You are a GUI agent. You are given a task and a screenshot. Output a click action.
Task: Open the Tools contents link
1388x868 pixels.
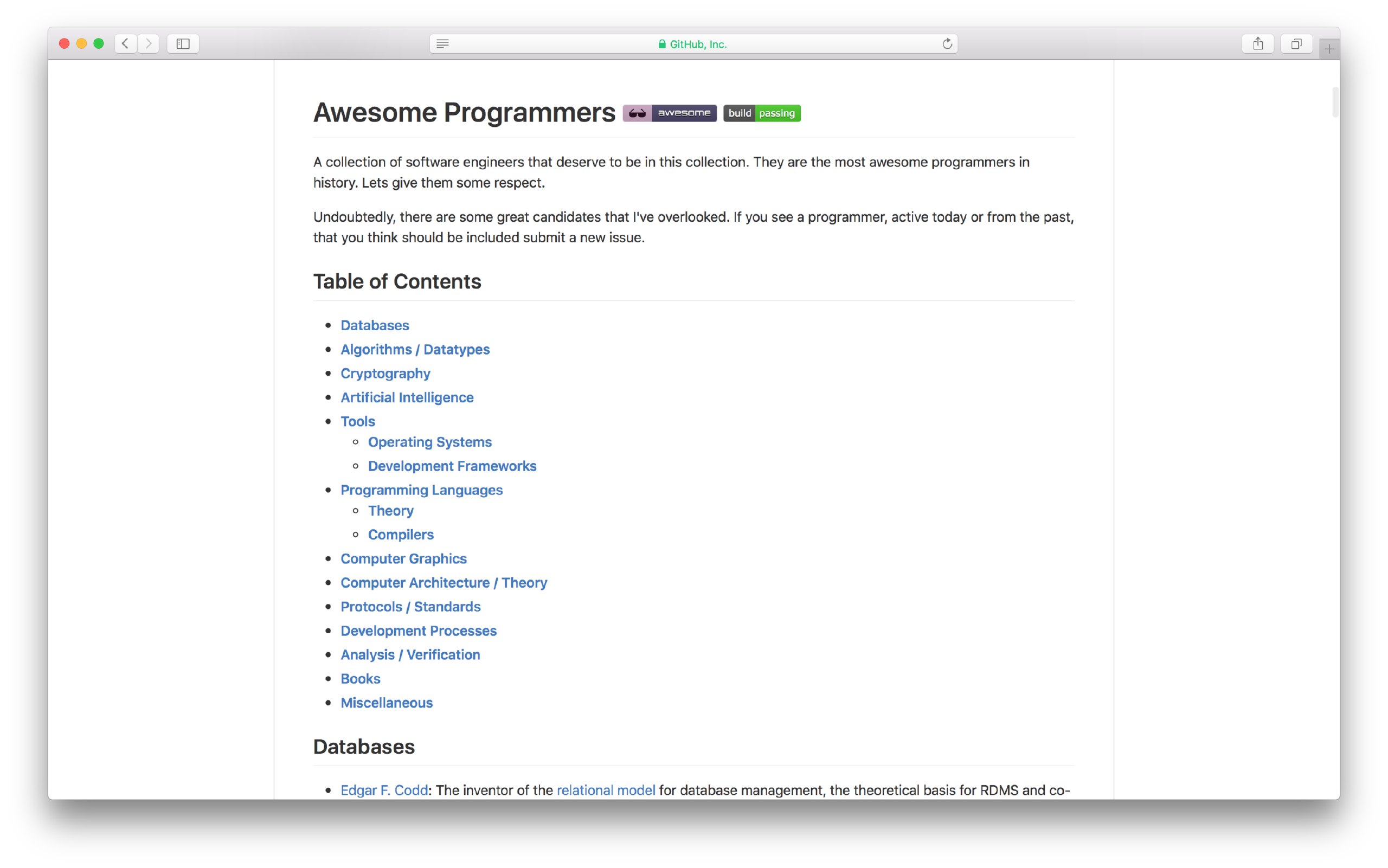tap(358, 421)
